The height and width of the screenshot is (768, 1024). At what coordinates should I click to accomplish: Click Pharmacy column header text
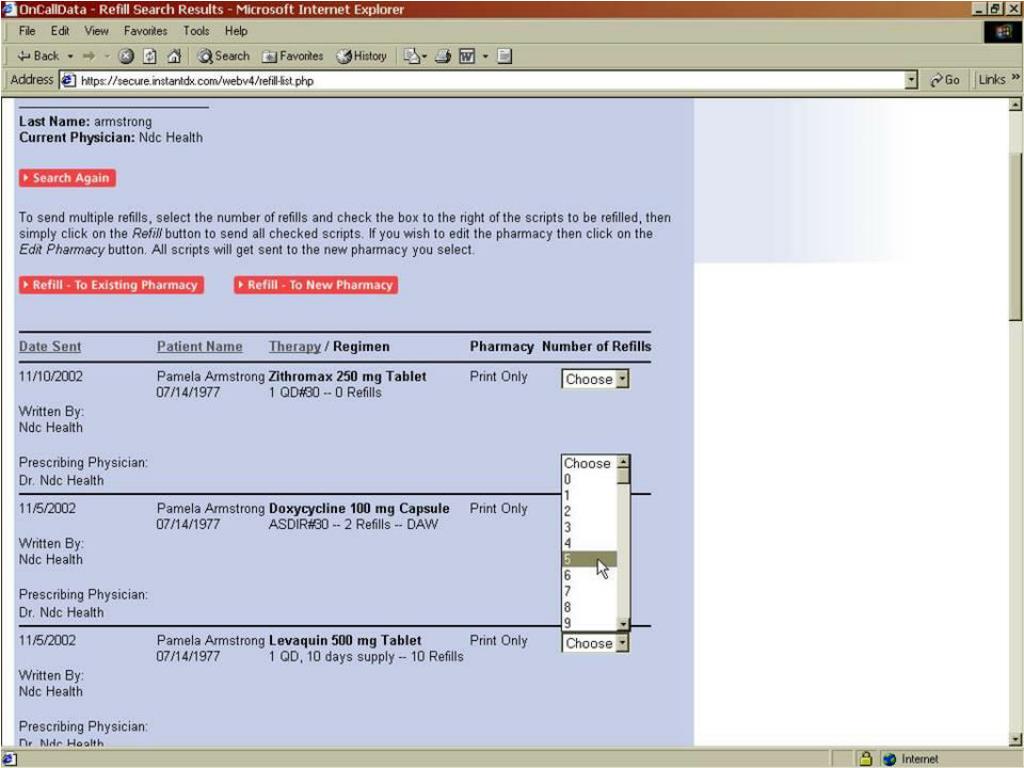click(x=502, y=347)
